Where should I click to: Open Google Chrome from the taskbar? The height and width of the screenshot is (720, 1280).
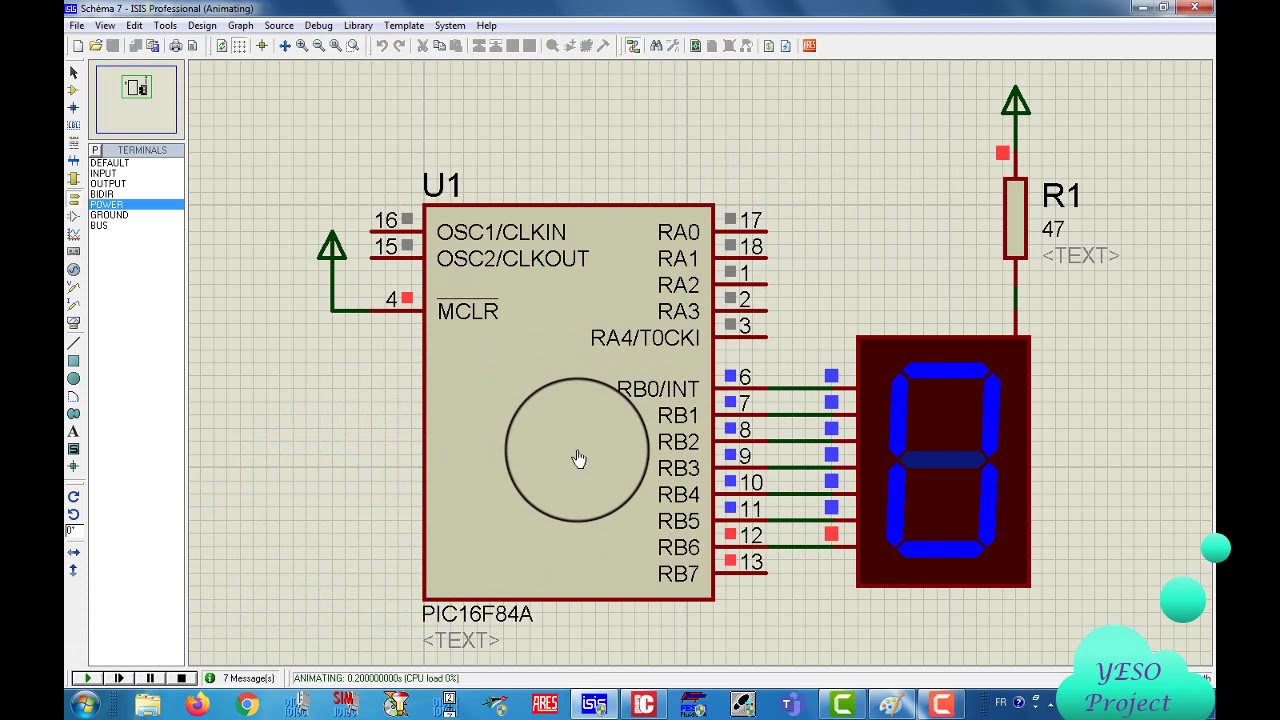(x=247, y=704)
